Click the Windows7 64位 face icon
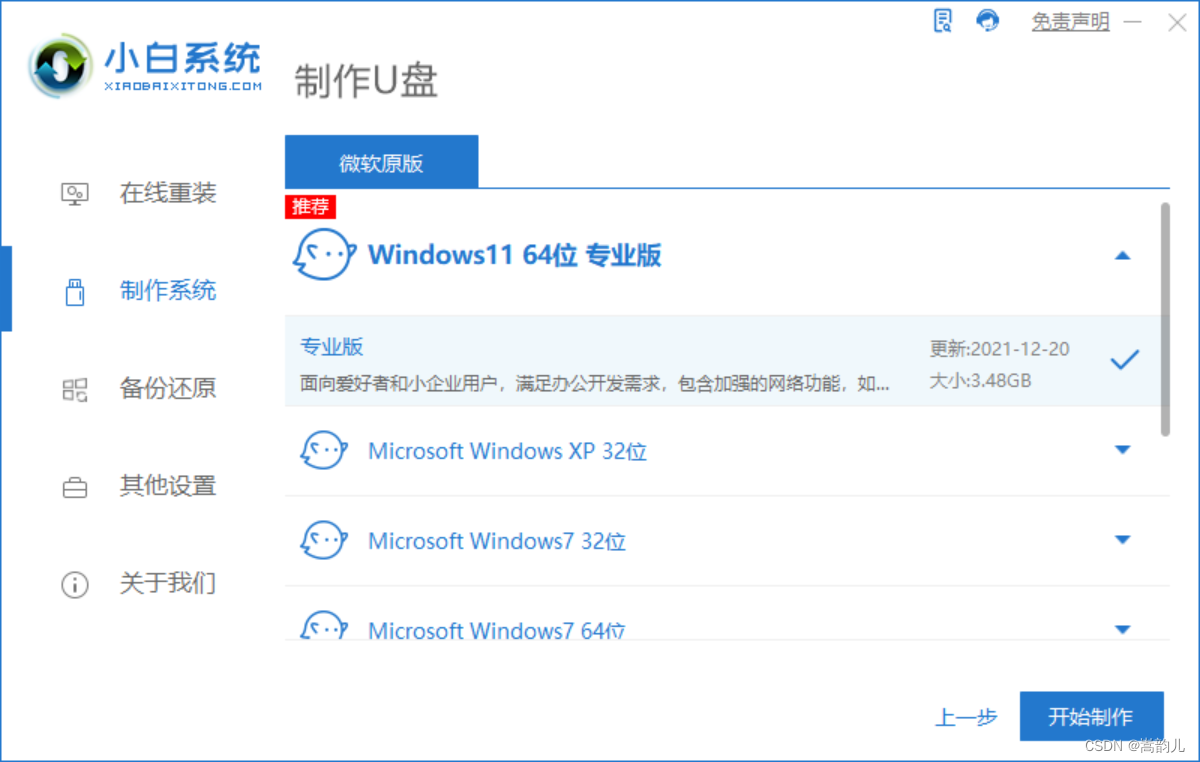 pos(324,625)
